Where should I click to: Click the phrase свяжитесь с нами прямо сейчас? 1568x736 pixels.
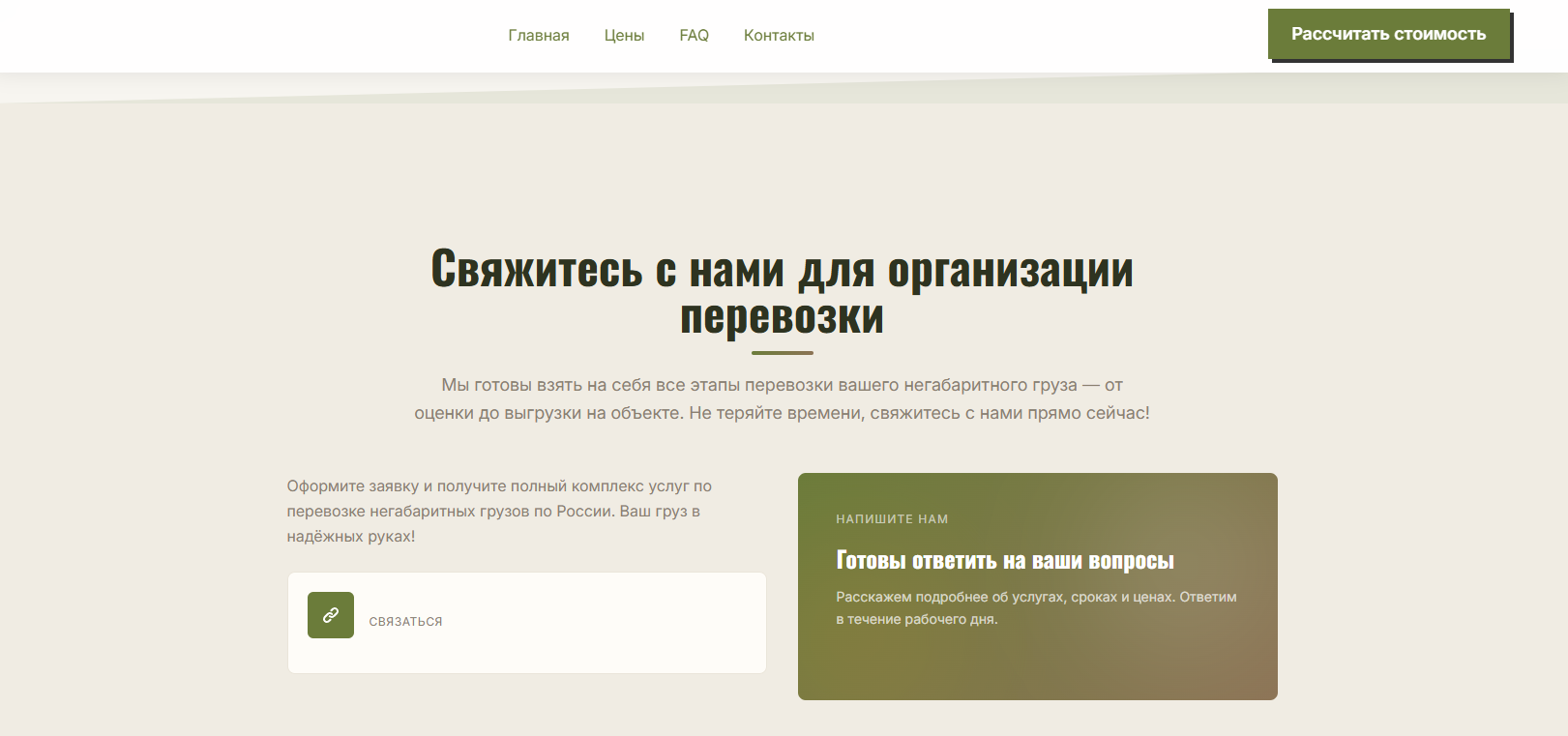[1009, 413]
